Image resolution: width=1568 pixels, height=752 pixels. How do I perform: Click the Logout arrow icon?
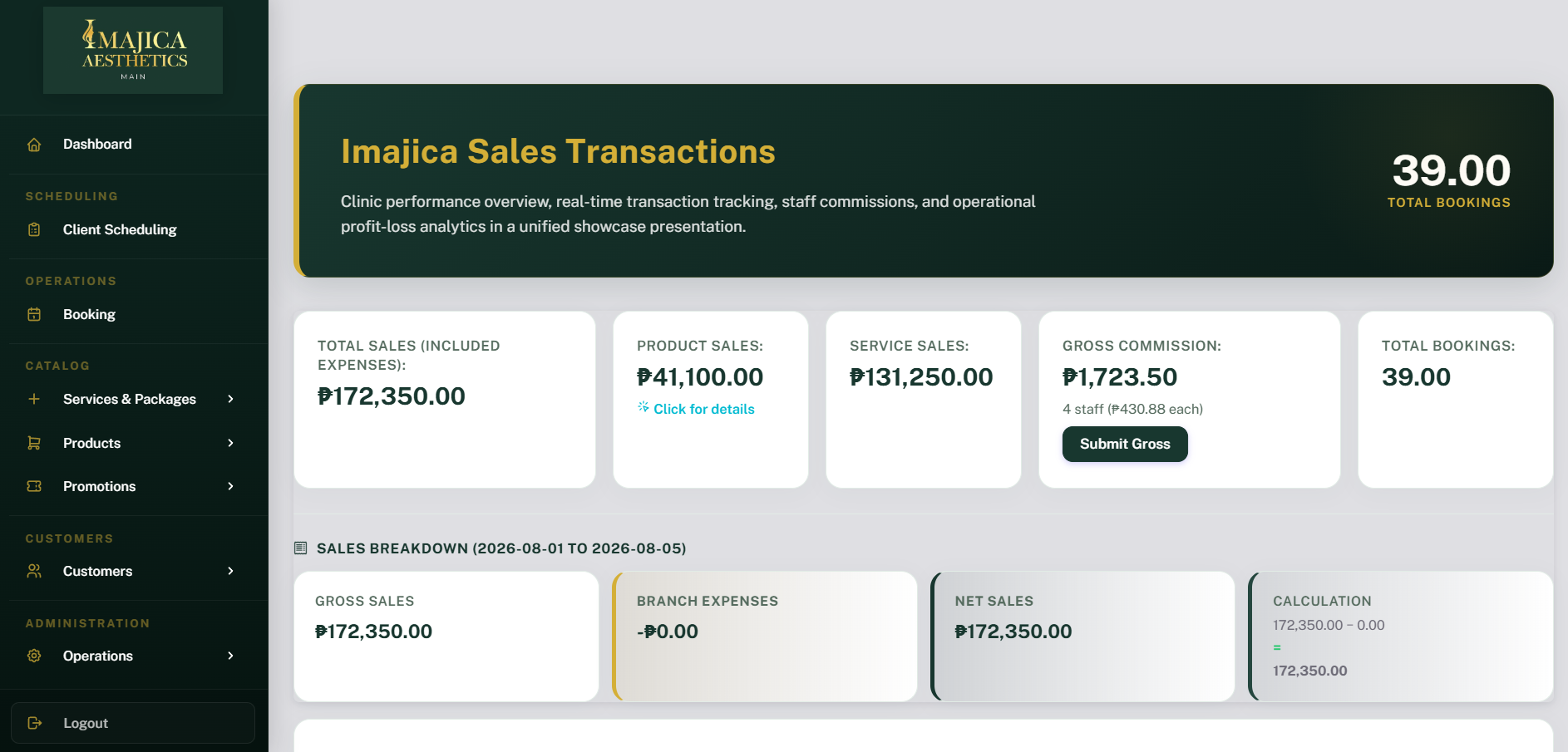pos(34,723)
